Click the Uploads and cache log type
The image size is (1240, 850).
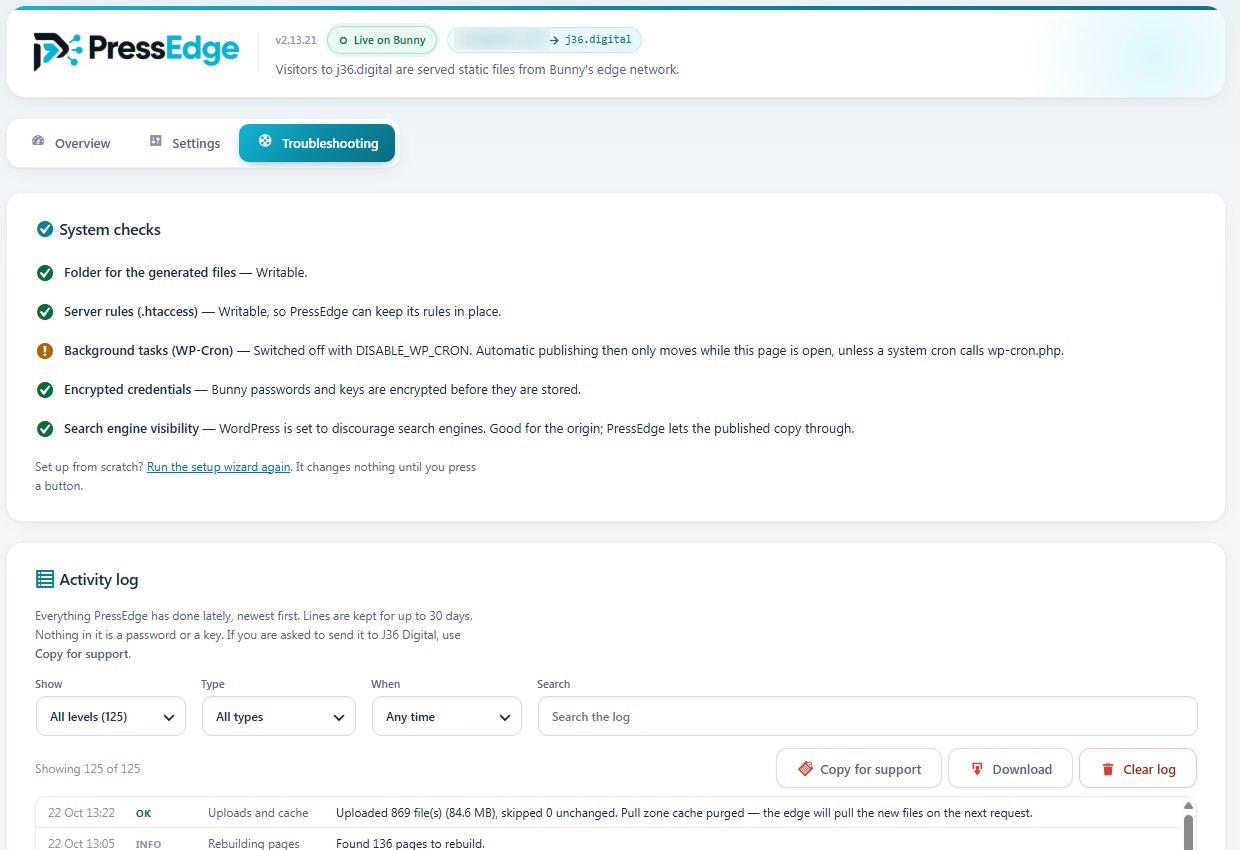258,813
